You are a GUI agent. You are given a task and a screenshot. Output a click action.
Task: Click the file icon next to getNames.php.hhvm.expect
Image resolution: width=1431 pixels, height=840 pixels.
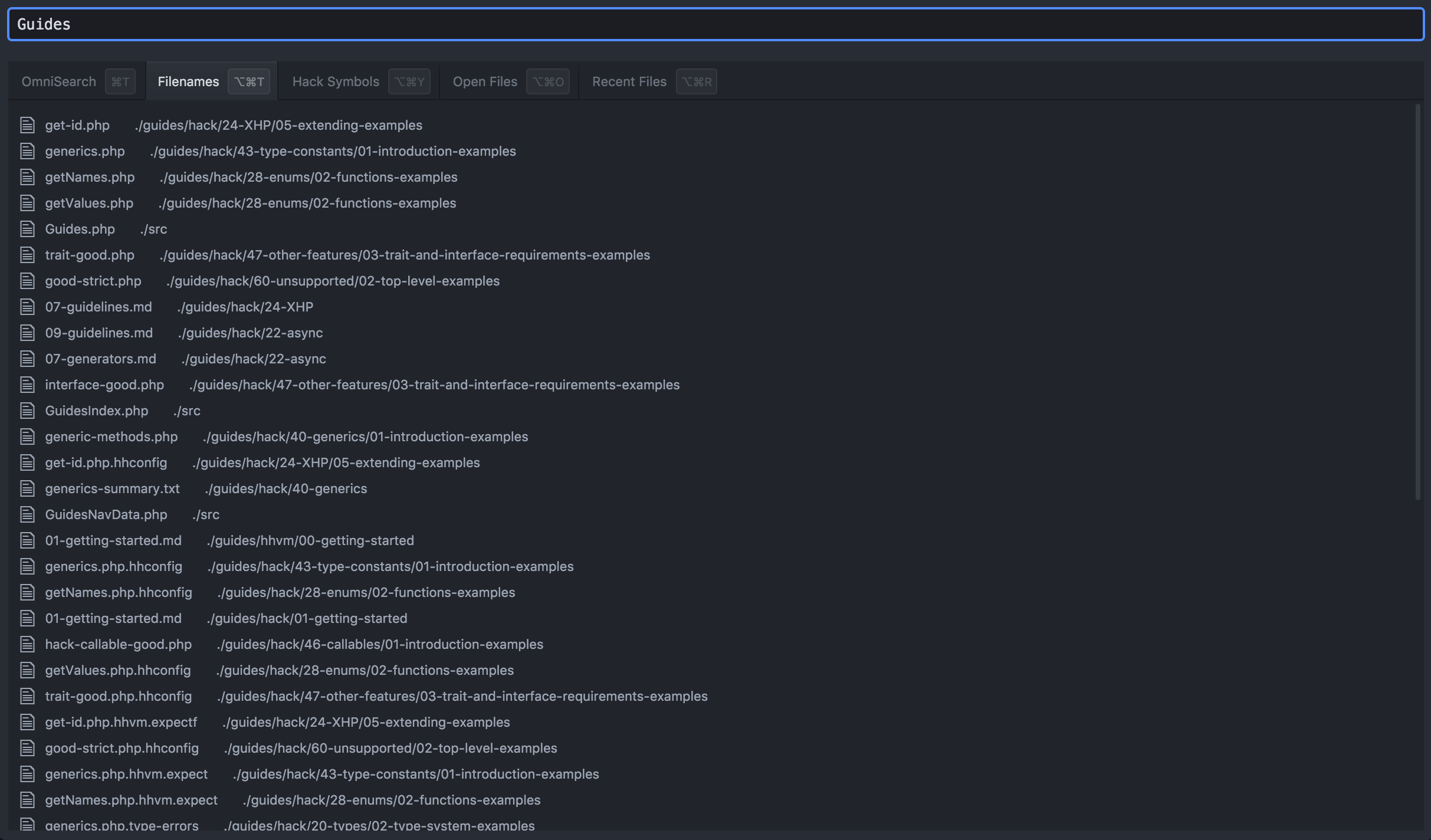coord(27,799)
